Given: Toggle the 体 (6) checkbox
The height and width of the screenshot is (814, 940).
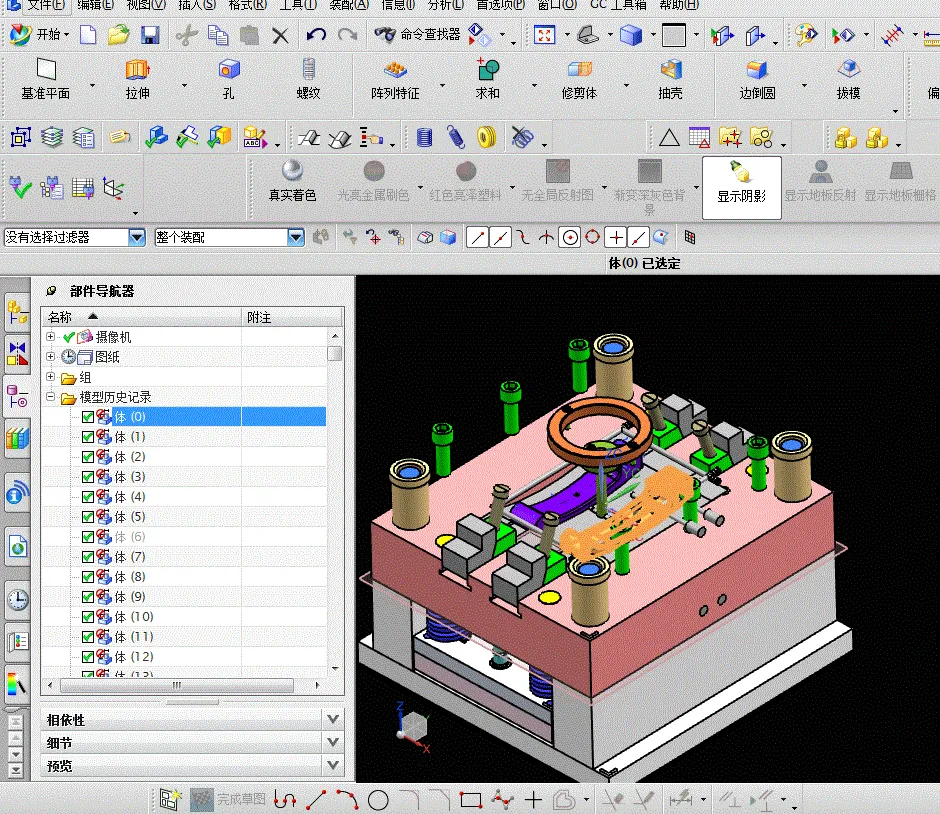Looking at the screenshot, I should click(88, 537).
